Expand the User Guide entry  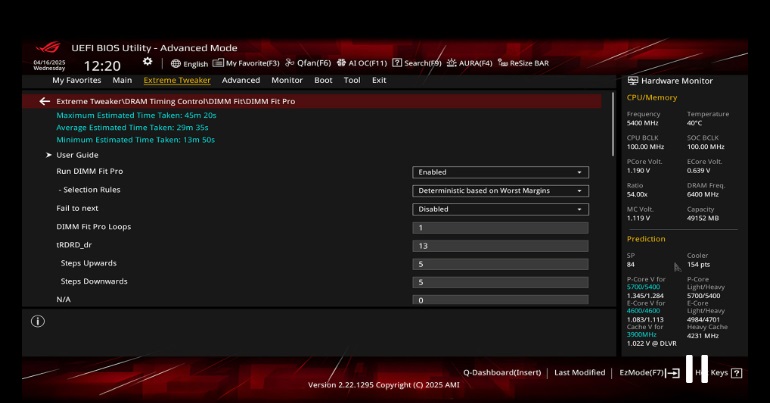(76, 155)
